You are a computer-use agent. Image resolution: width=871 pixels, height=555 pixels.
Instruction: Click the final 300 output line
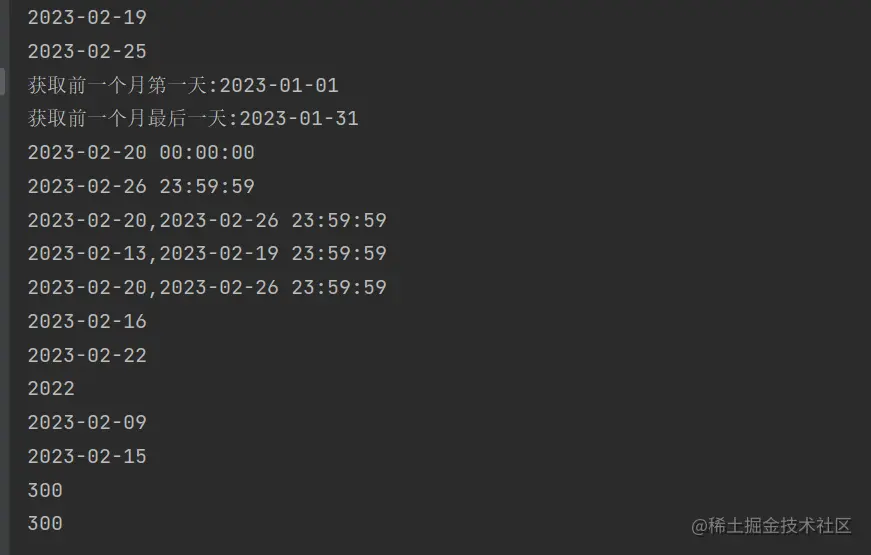[x=45, y=523]
